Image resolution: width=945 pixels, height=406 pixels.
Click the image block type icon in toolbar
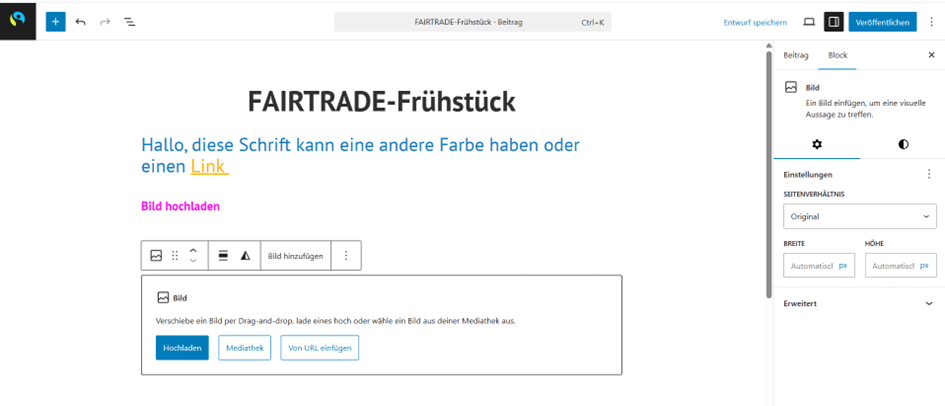[x=156, y=255]
